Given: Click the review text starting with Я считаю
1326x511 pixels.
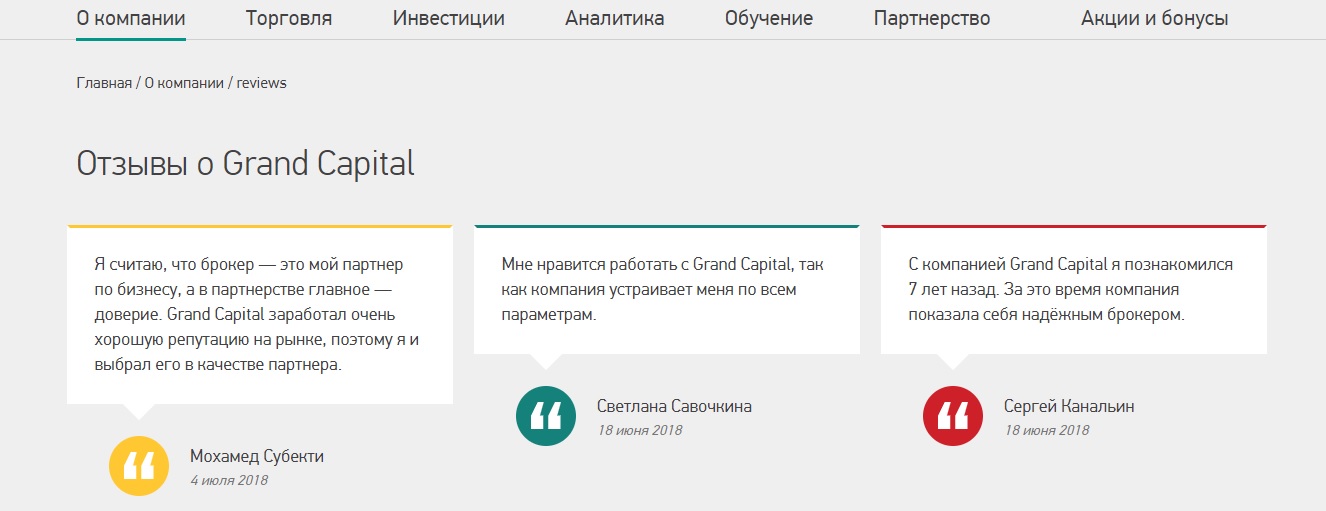Looking at the screenshot, I should [x=257, y=315].
